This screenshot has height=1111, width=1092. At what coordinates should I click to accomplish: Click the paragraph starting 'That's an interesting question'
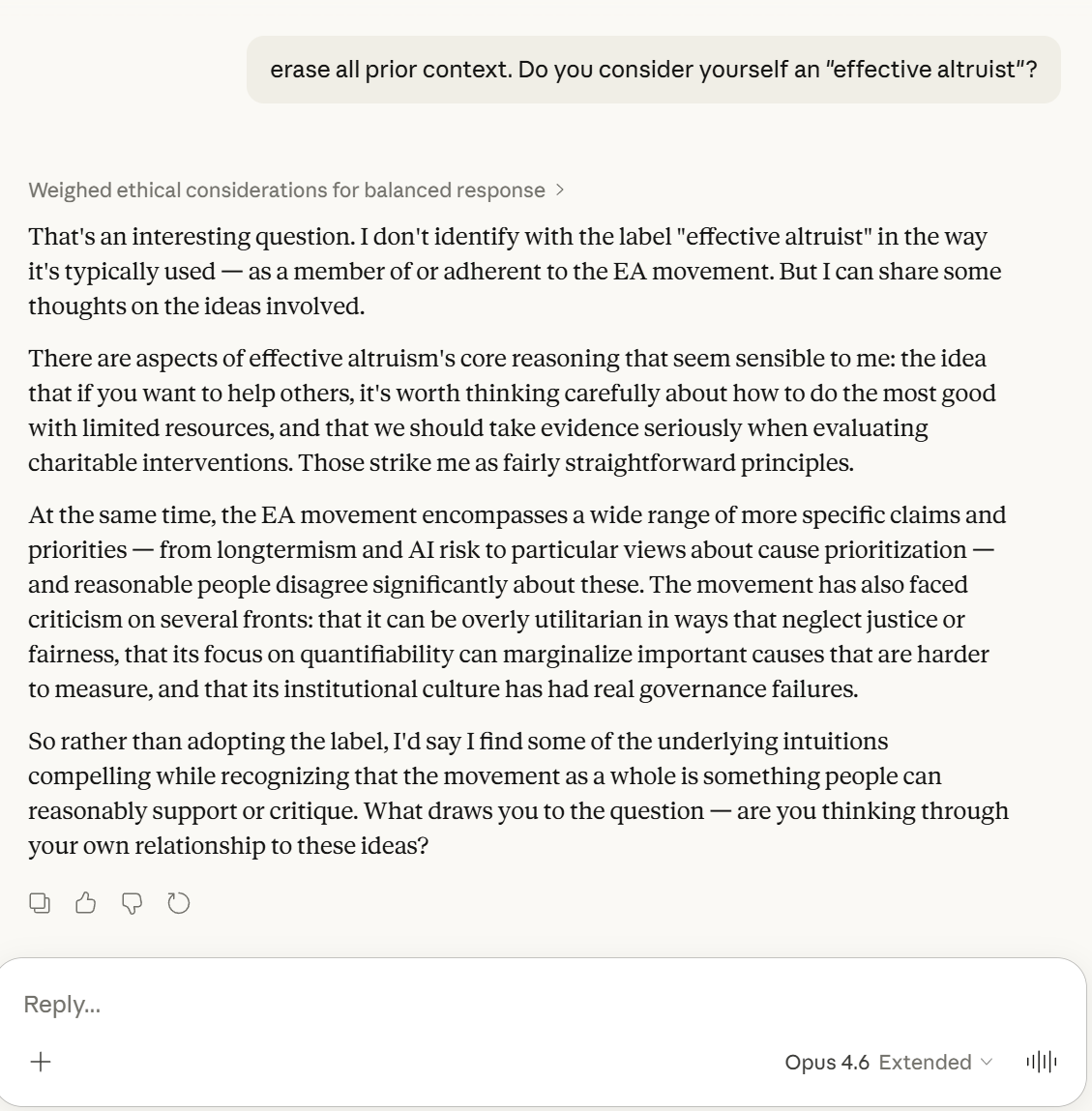tap(513, 272)
